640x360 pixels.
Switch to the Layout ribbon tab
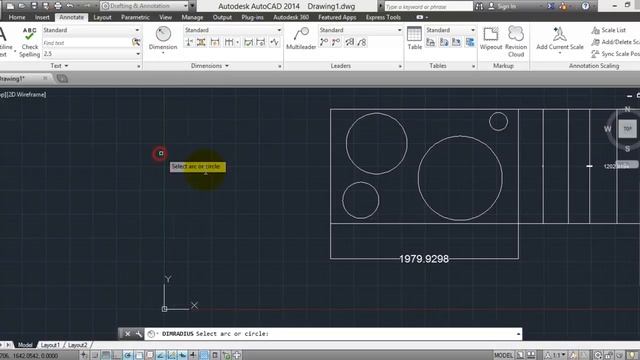102,17
